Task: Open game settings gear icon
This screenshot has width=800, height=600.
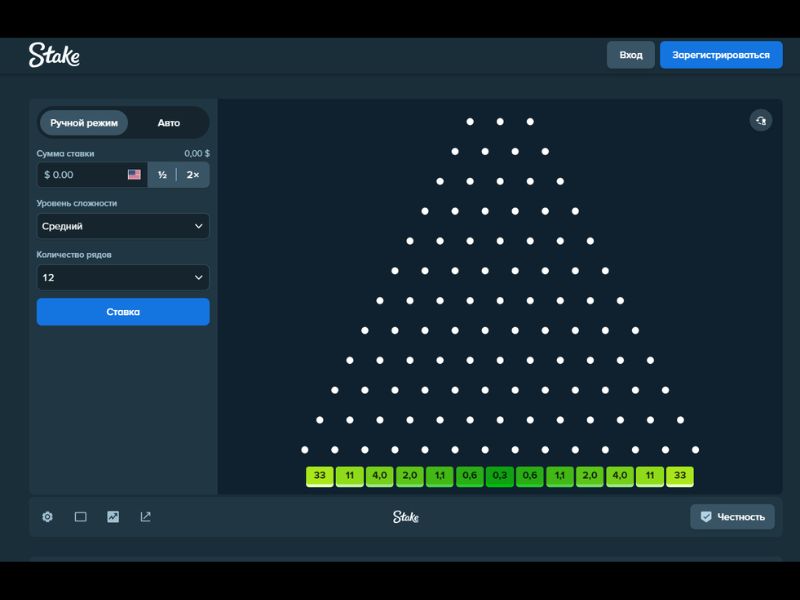Action: pos(47,517)
